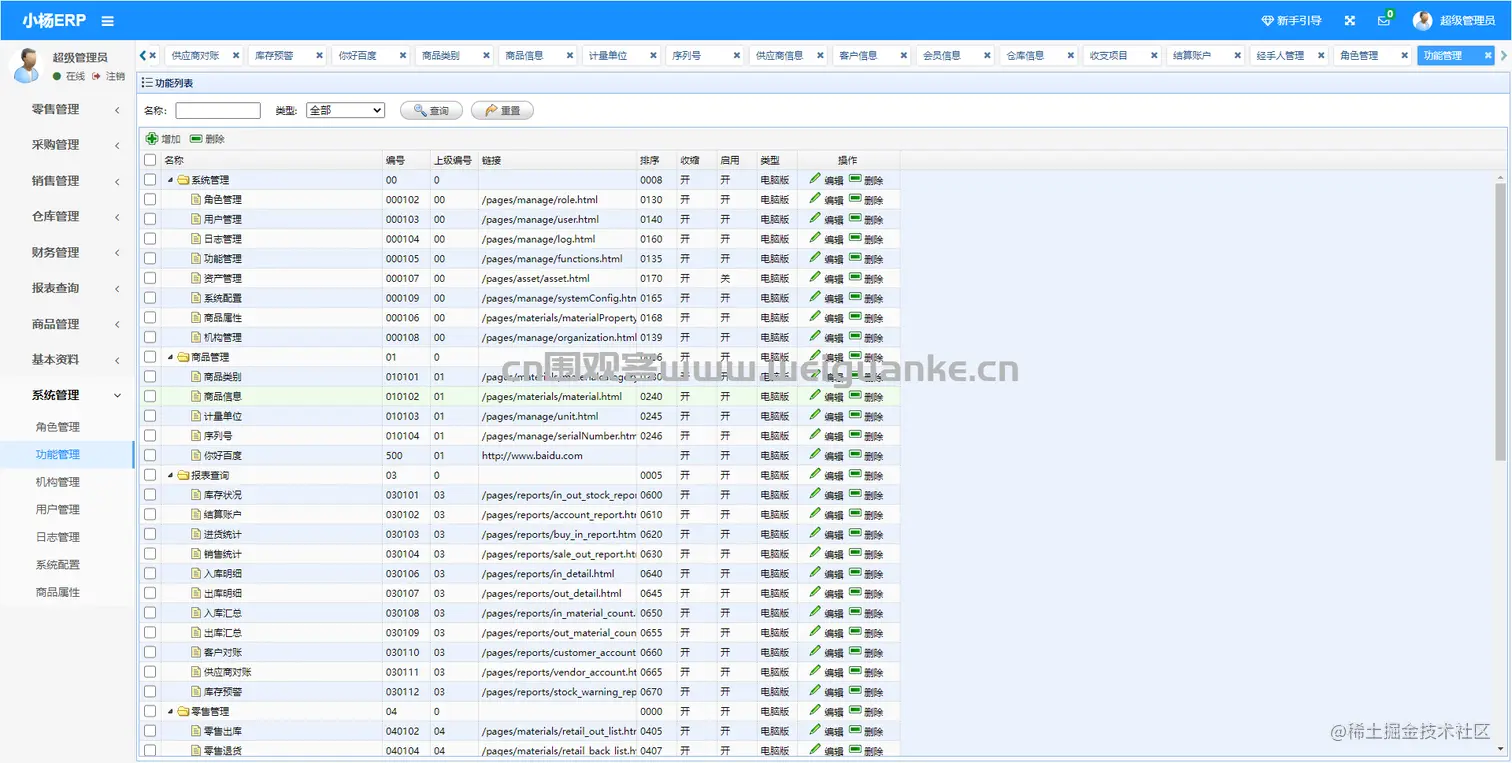Image resolution: width=1512 pixels, height=763 pixels.
Task: Close the 供应商对账 tab
Action: 236,56
